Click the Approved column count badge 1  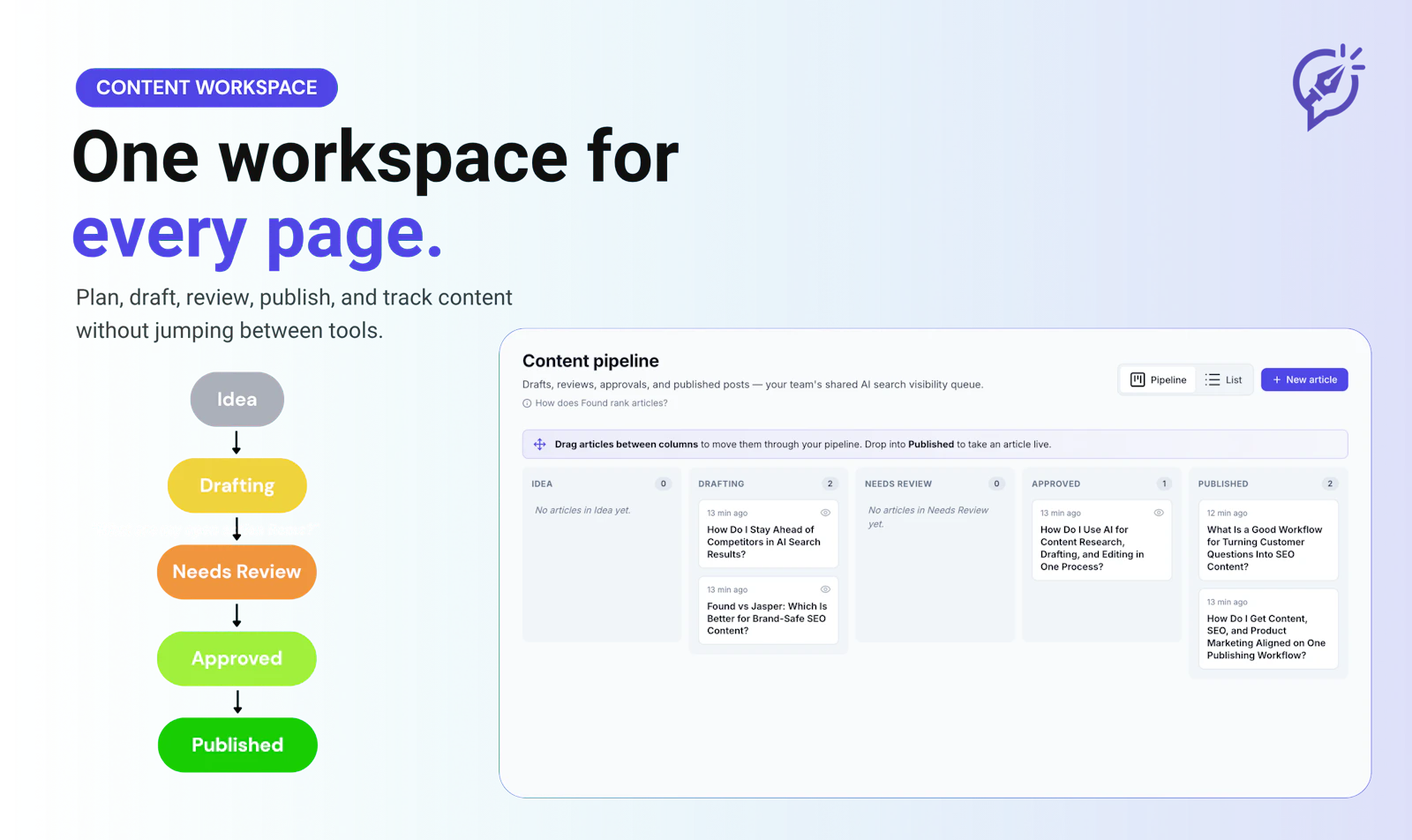coord(1164,484)
